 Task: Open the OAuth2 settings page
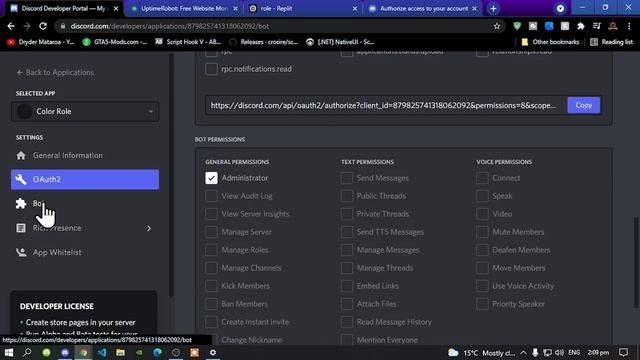click(x=85, y=180)
